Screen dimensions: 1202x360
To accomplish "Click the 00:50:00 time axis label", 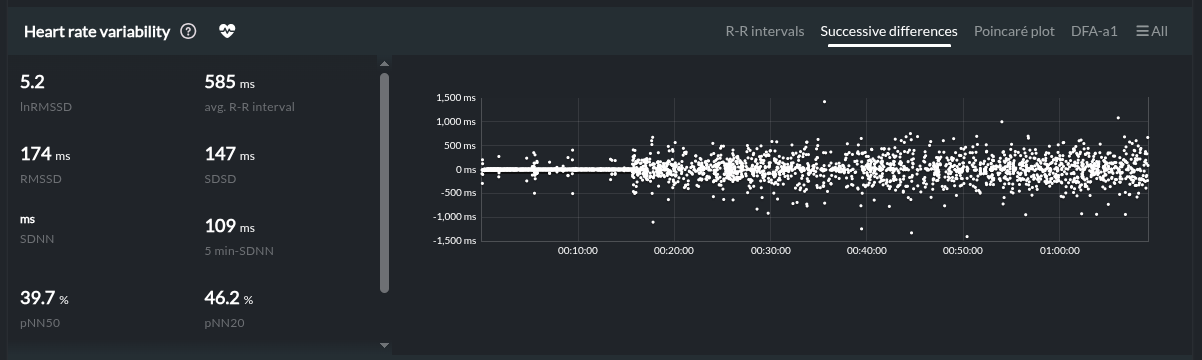I will tap(963, 250).
